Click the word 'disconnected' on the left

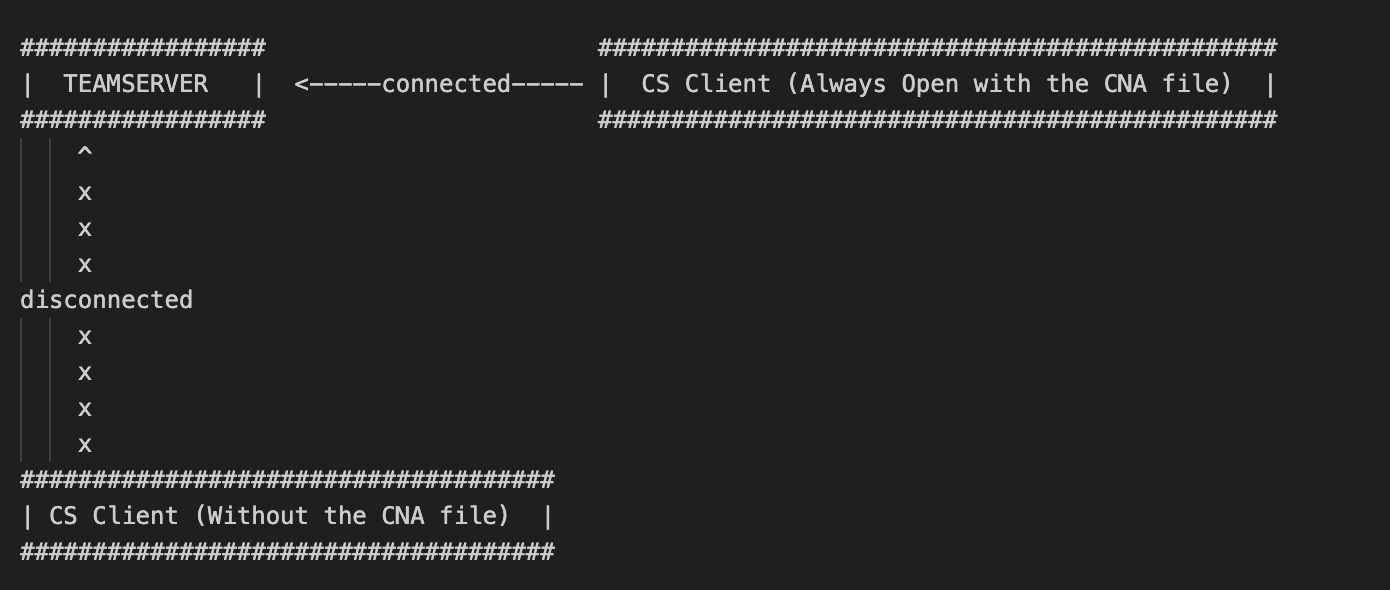106,300
